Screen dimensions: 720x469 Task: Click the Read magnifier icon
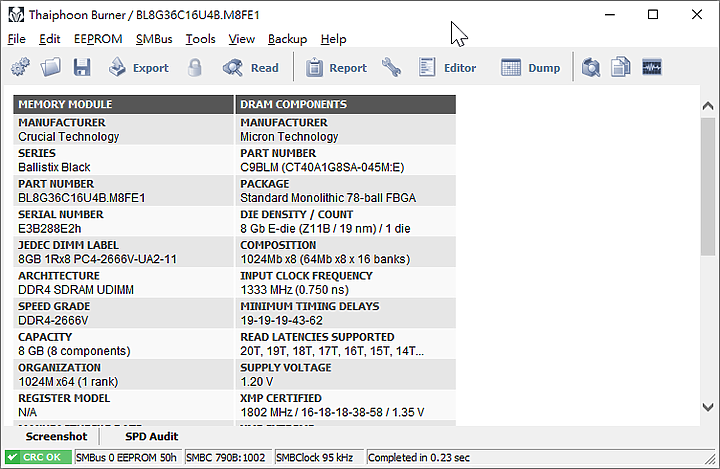click(233, 68)
